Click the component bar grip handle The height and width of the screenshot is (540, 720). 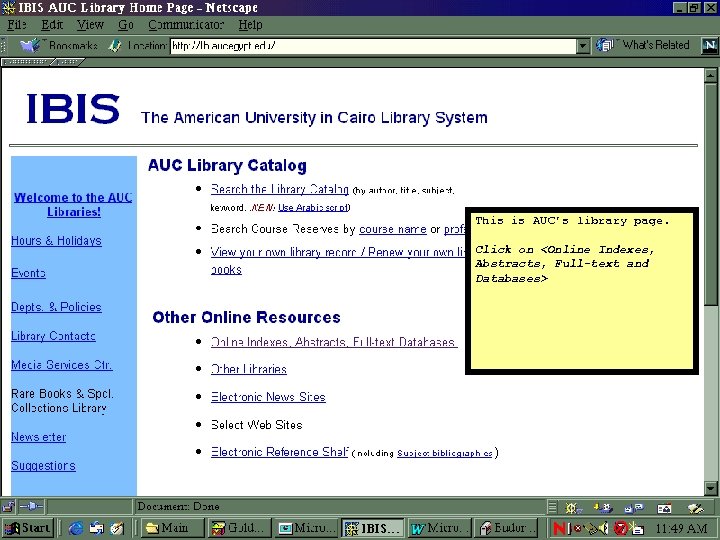[552, 507]
